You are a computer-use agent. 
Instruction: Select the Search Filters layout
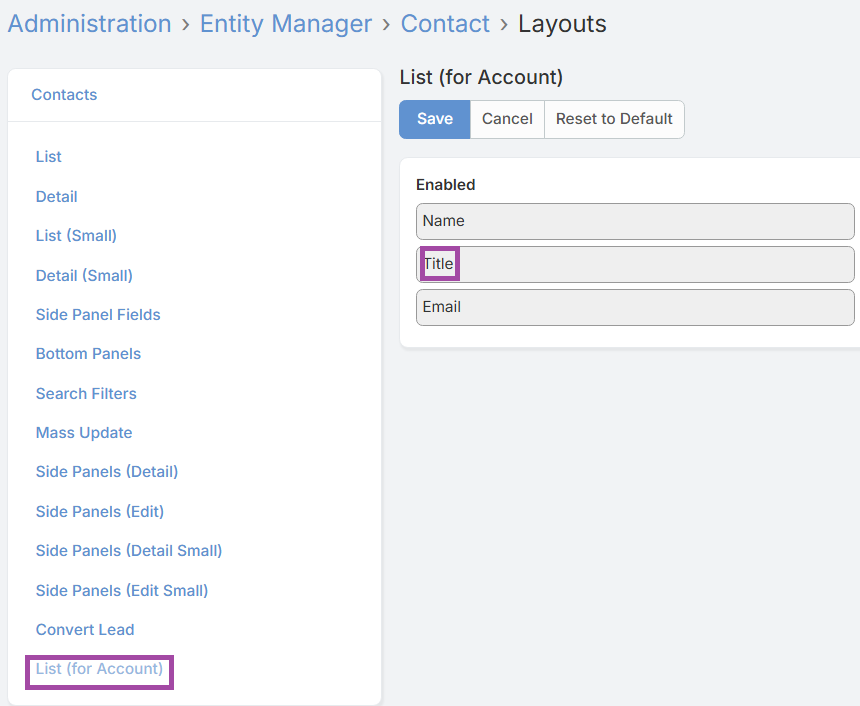[x=86, y=394]
